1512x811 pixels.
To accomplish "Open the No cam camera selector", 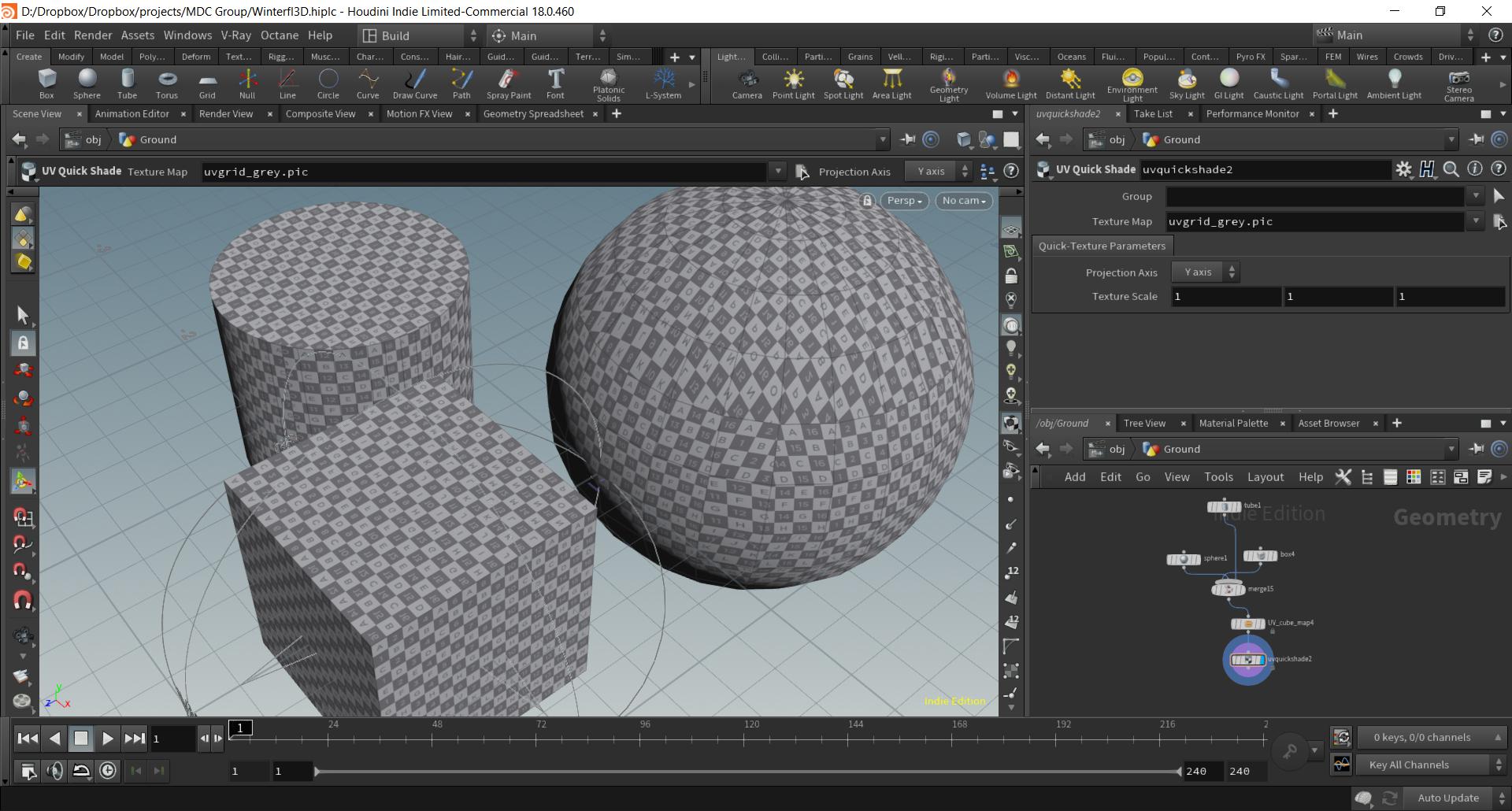I will (963, 201).
